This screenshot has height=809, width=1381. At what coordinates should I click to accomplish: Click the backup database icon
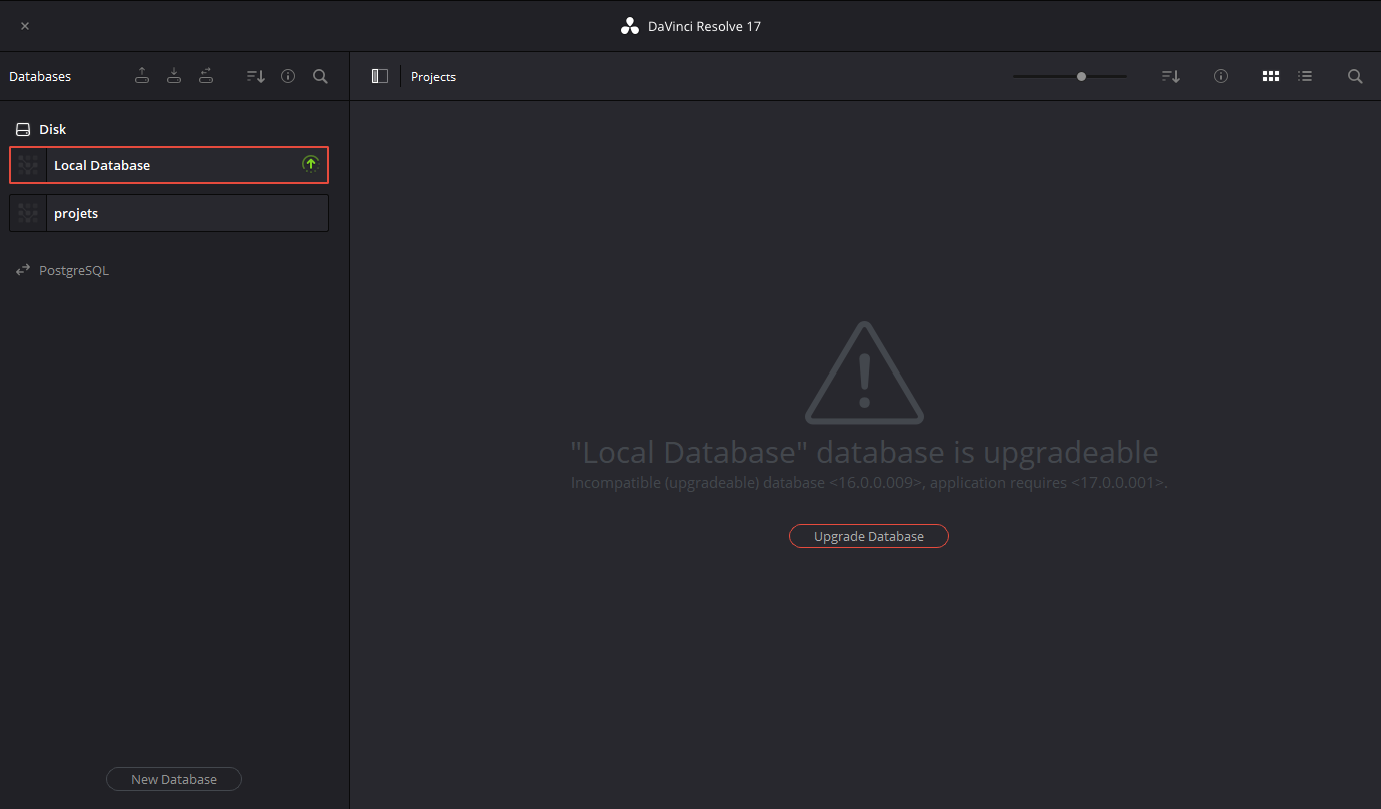[x=142, y=76]
